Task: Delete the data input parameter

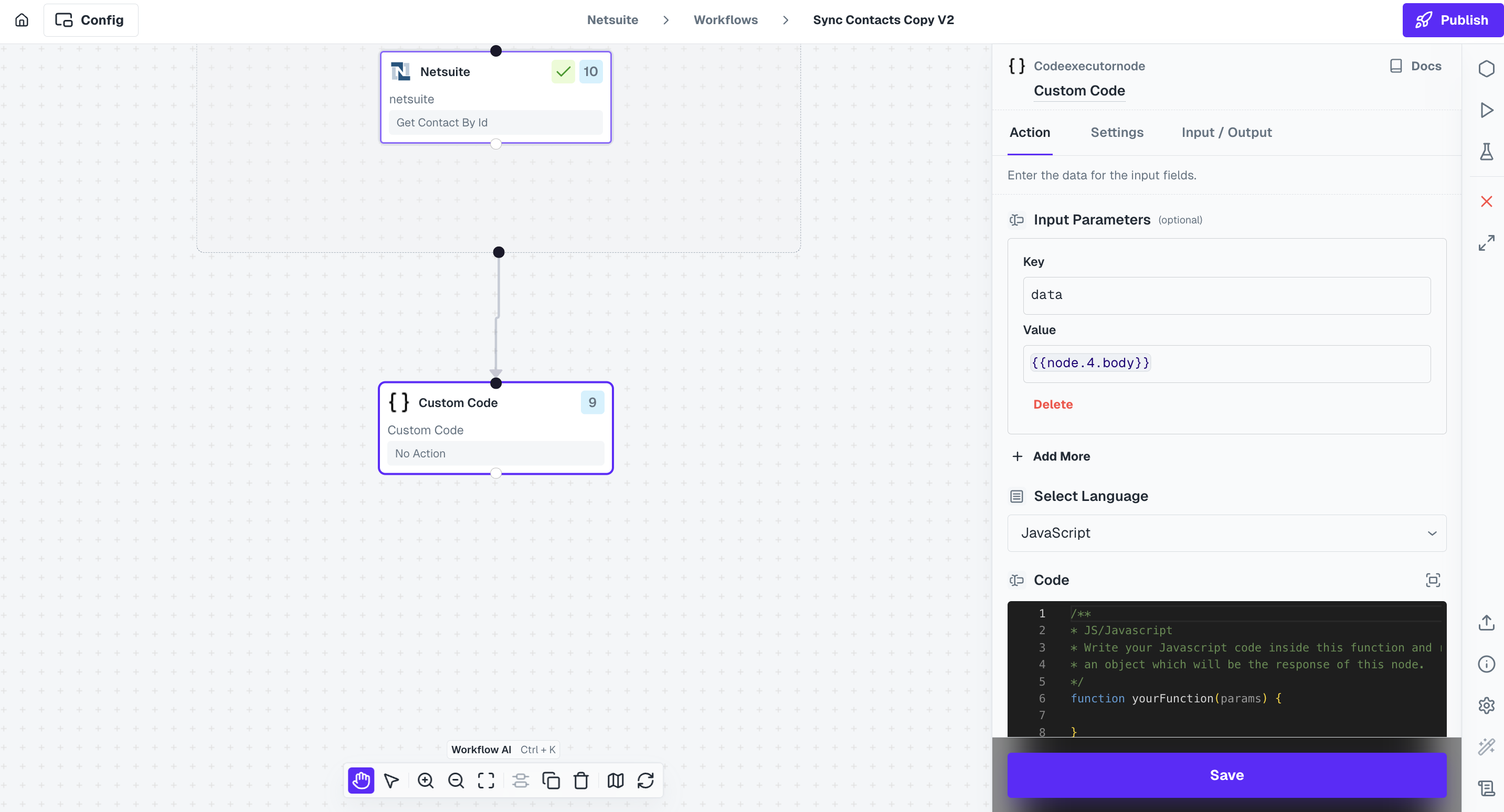Action: coord(1053,404)
